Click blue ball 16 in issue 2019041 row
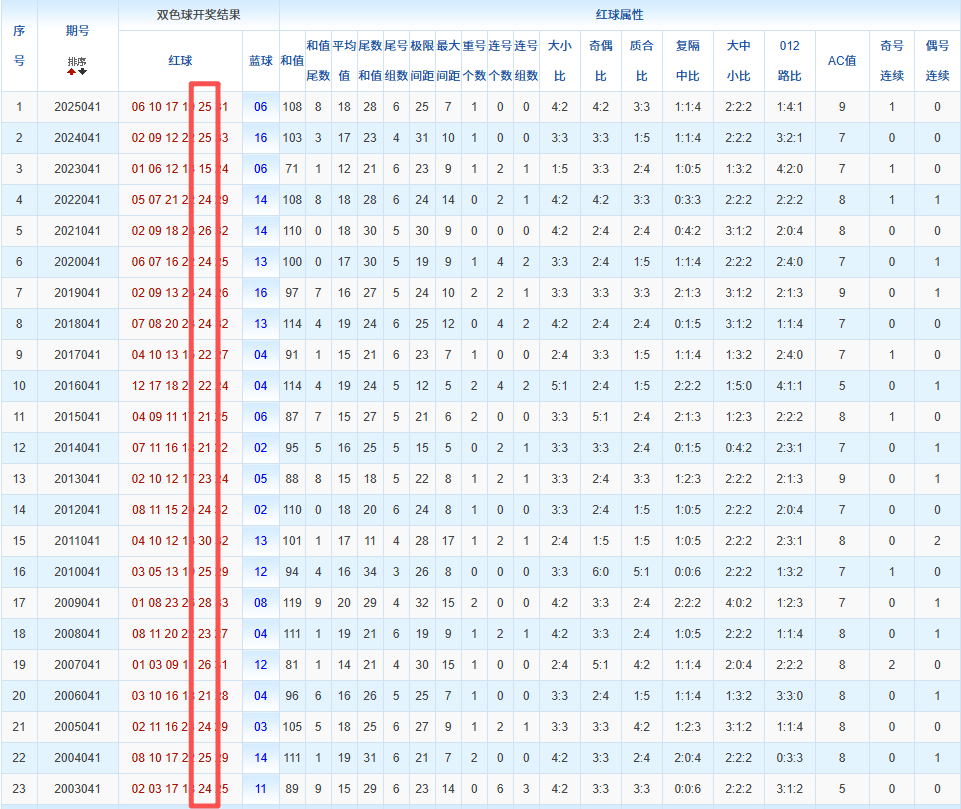Viewport: 961px width, 809px height. coord(260,293)
